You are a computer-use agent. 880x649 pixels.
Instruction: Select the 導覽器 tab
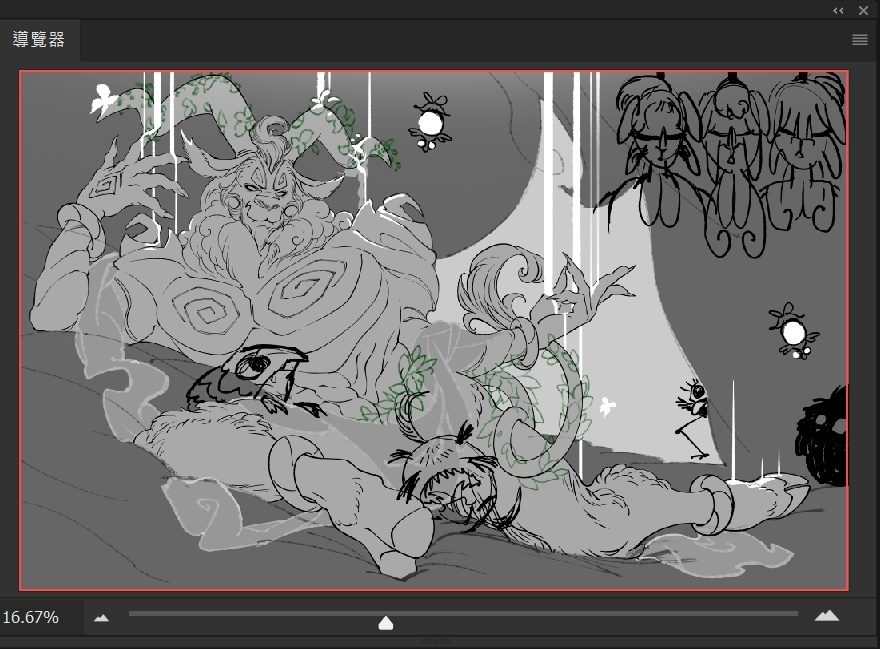point(39,39)
